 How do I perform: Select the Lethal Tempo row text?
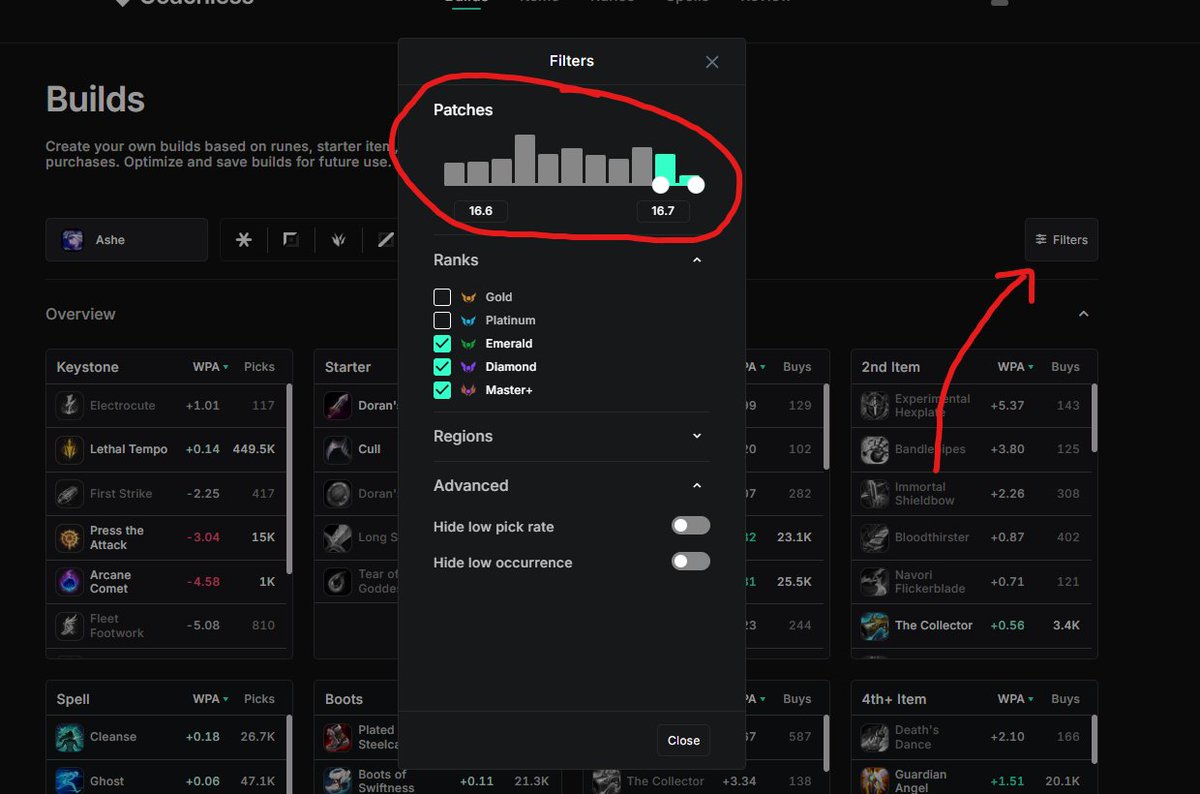(129, 449)
